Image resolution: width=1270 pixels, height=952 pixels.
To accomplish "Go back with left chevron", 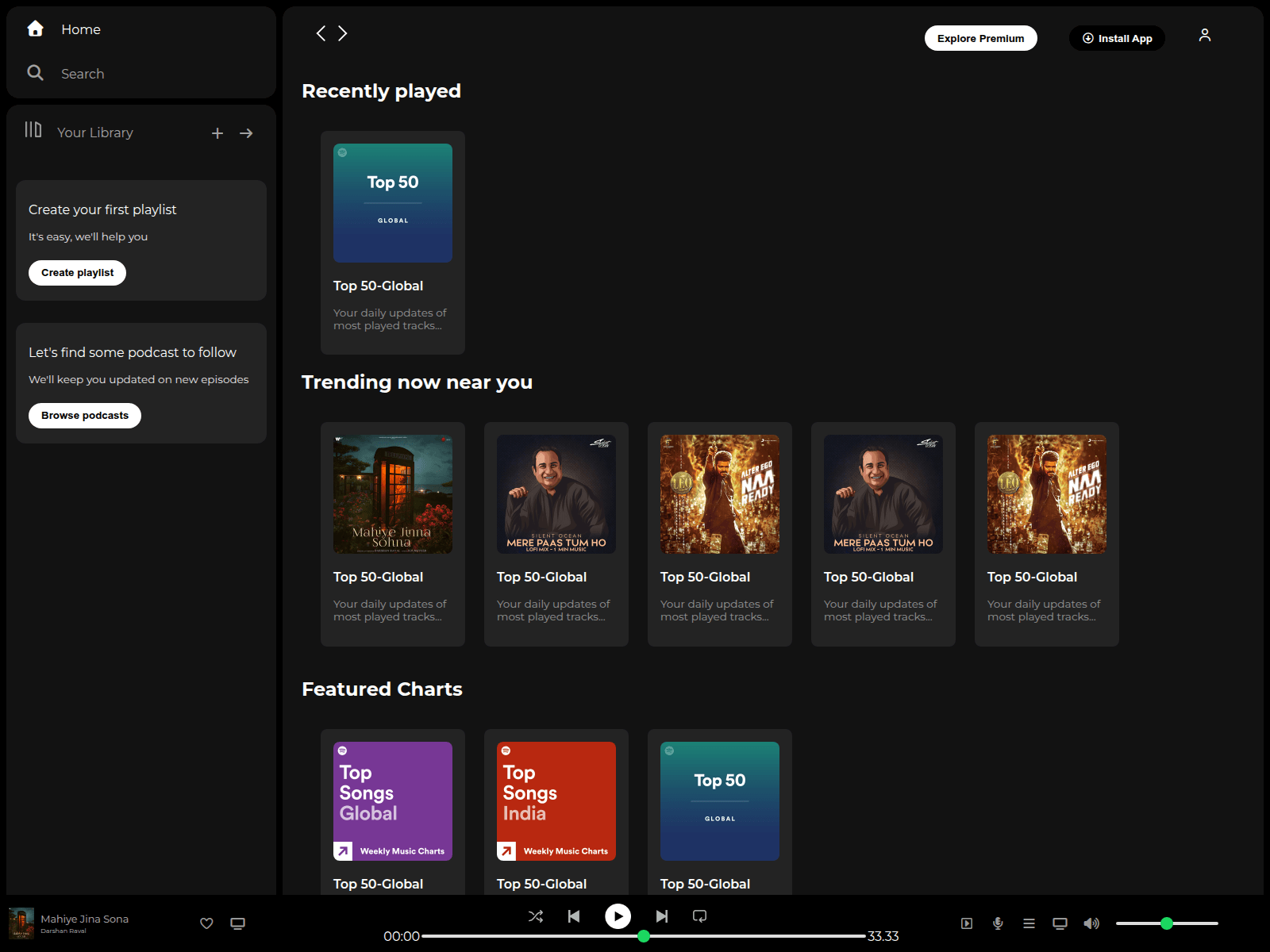I will (x=321, y=33).
